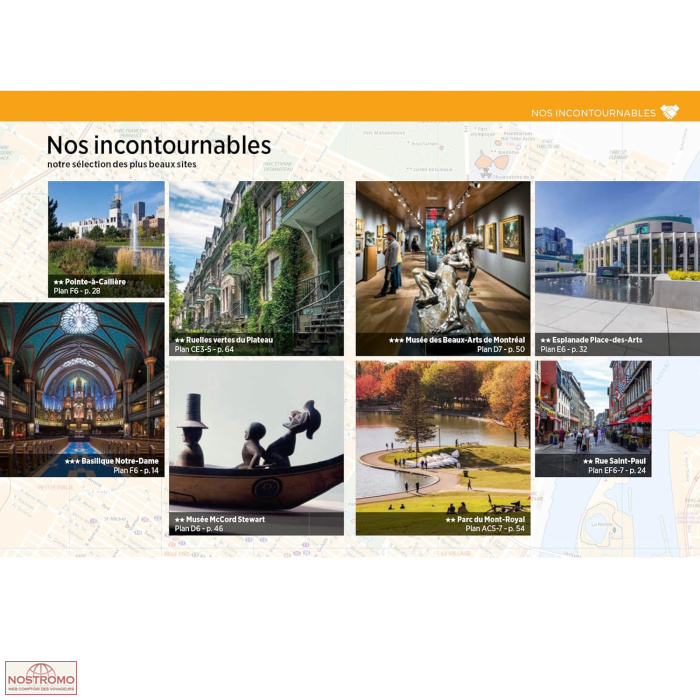Screen dimensions: 700x700
Task: Click the NOS INCONTOURNABLES banner label
Action: pos(593,113)
